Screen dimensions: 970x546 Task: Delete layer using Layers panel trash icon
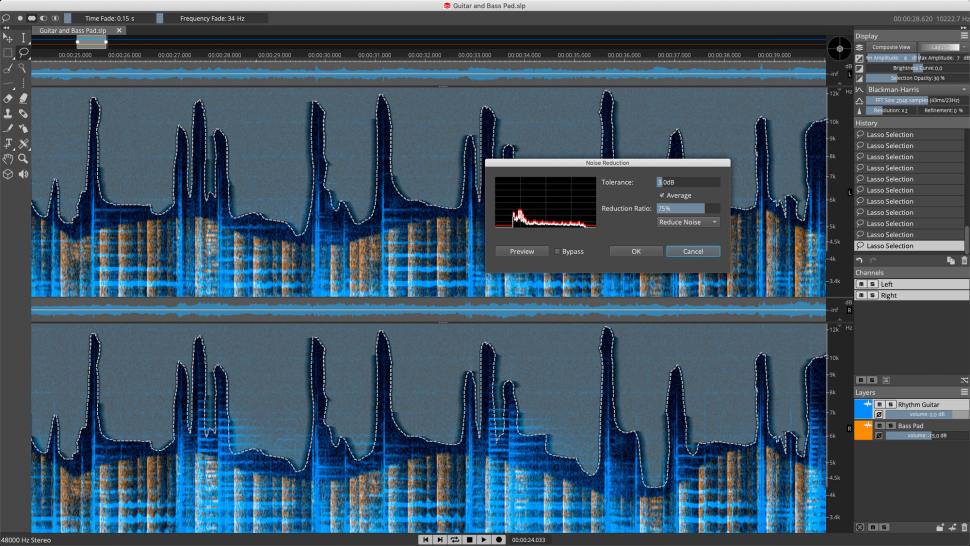[x=964, y=526]
